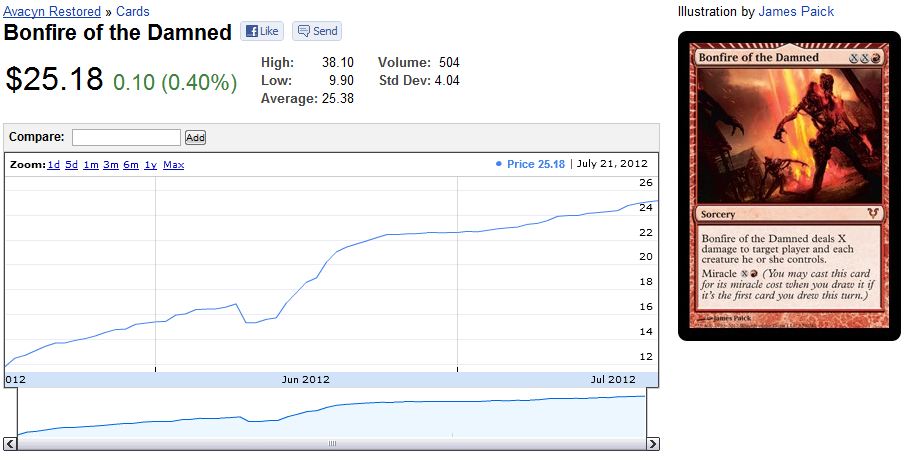
Task: Open illustrator James Paick's link
Action: (x=796, y=11)
